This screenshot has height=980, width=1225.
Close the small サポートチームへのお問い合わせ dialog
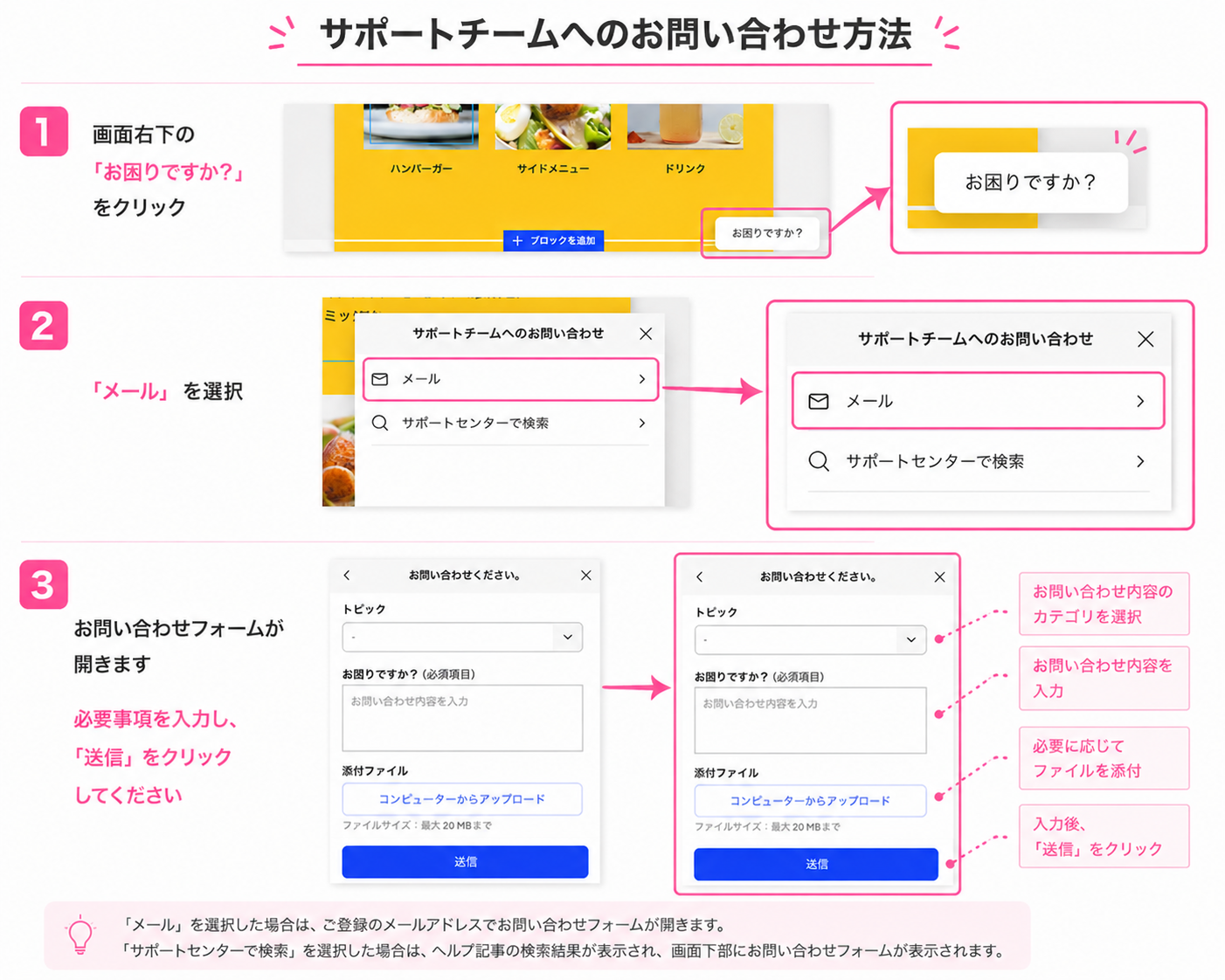coord(646,334)
